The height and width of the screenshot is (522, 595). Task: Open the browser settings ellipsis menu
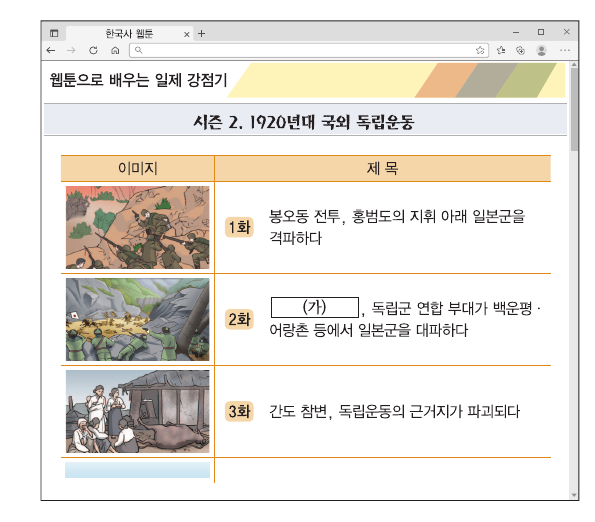pyautogui.click(x=565, y=50)
